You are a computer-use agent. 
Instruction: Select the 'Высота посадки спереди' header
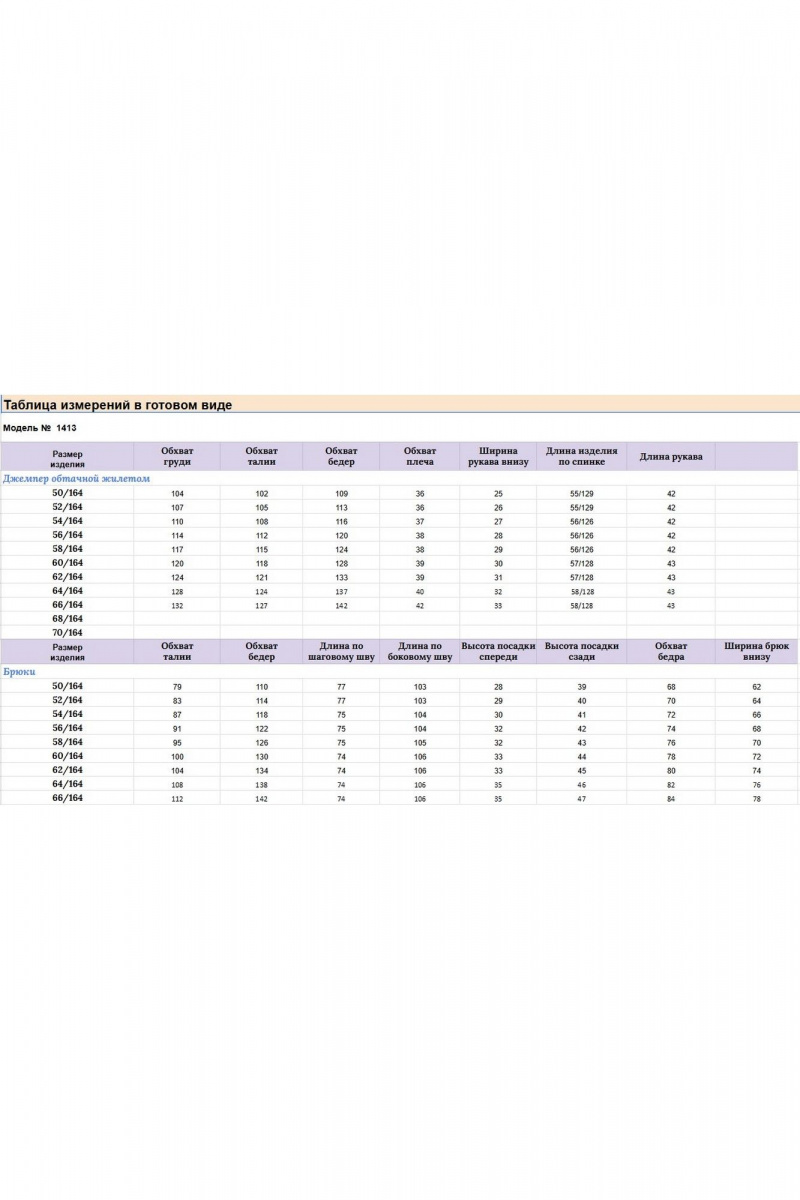[498, 651]
